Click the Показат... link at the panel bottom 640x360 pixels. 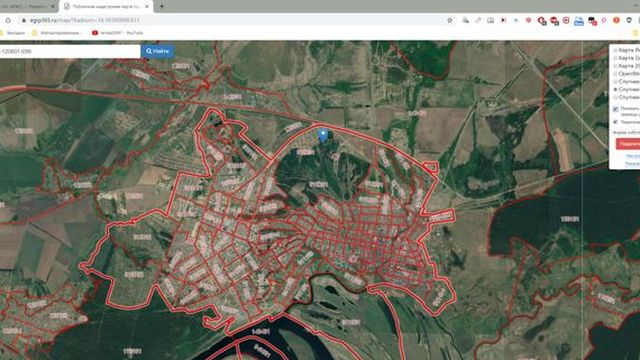632,164
